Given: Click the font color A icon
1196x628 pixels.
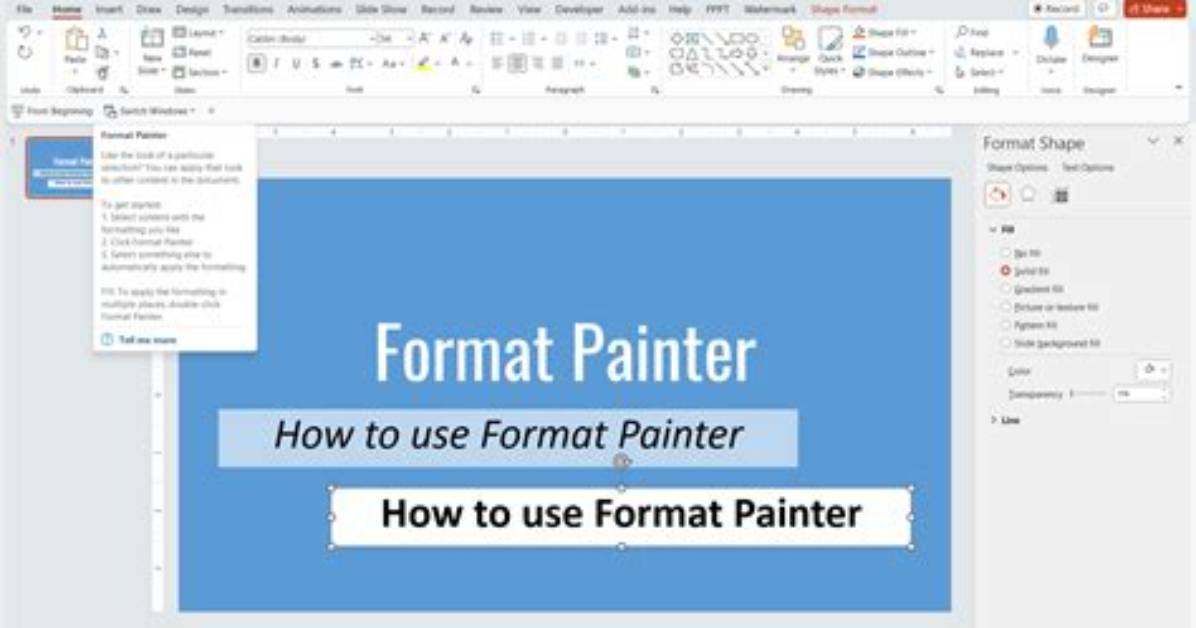Looking at the screenshot, I should click(455, 64).
